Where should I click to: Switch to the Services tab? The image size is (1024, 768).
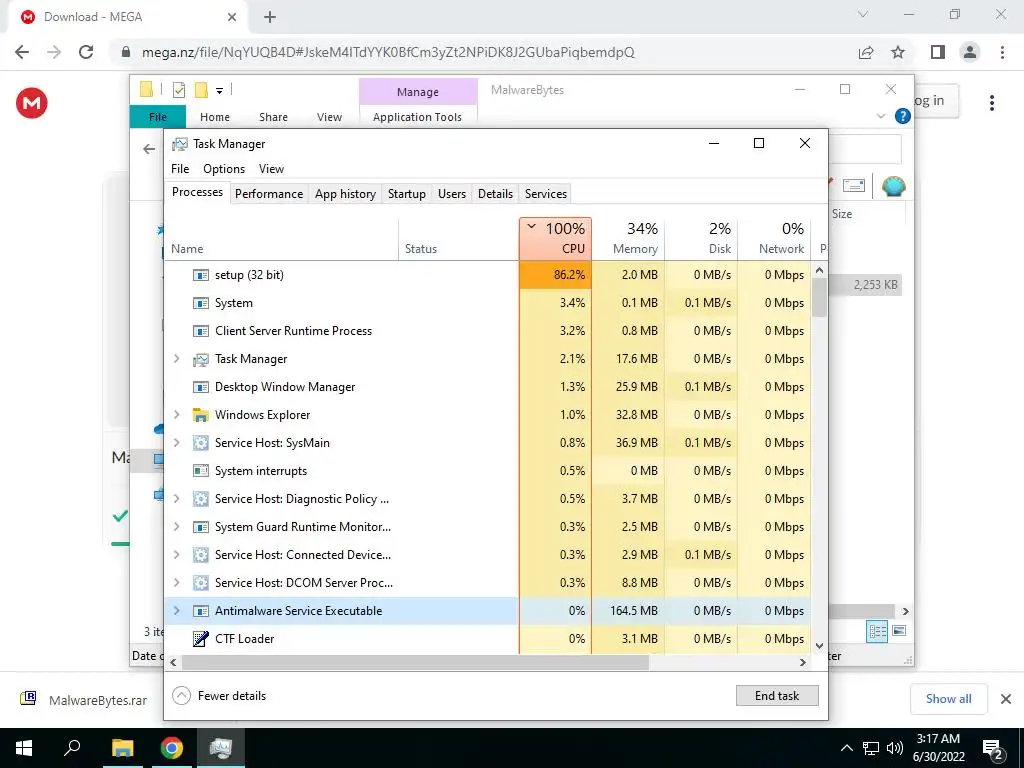[x=546, y=194]
